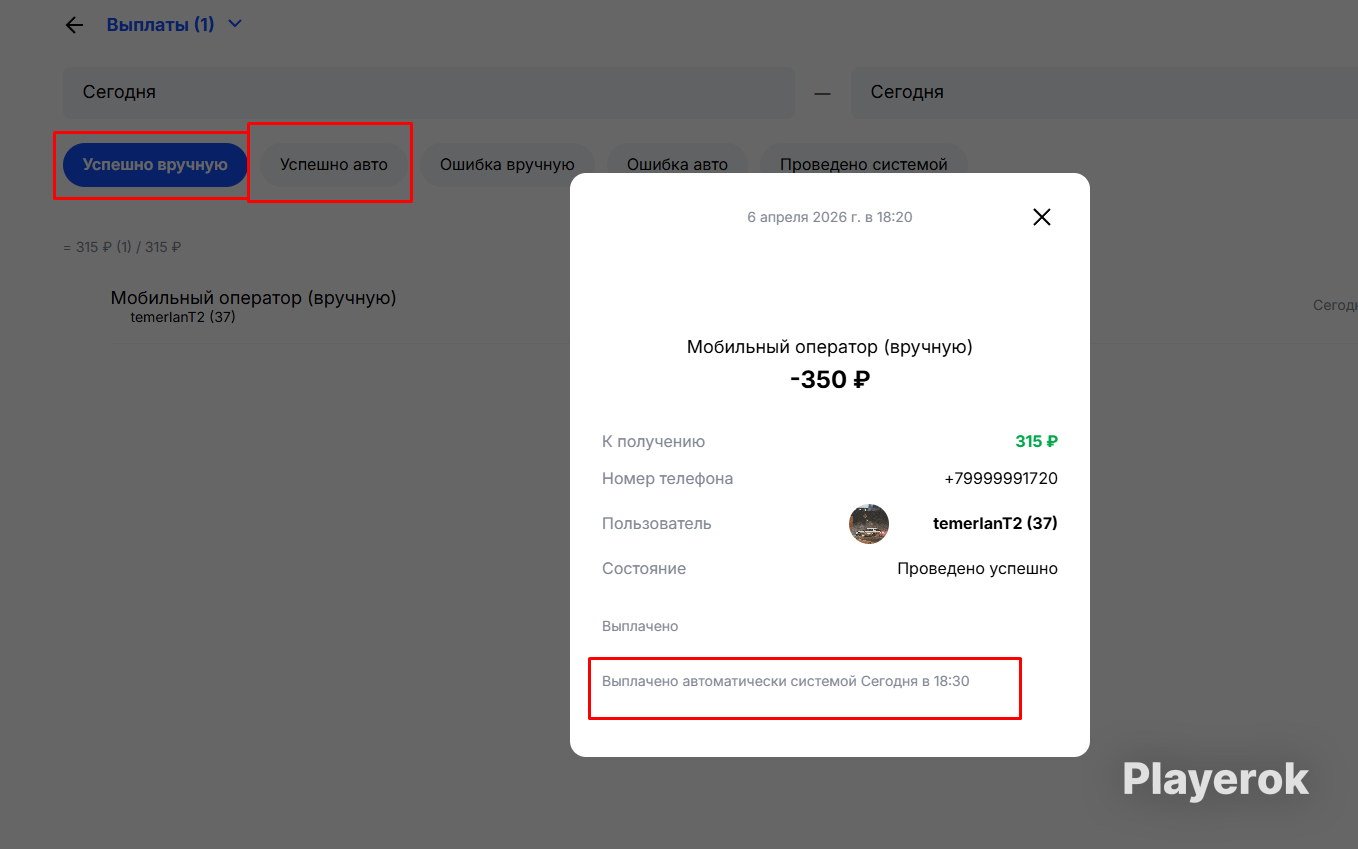Open the Выплаты (1) section title

pyautogui.click(x=160, y=24)
